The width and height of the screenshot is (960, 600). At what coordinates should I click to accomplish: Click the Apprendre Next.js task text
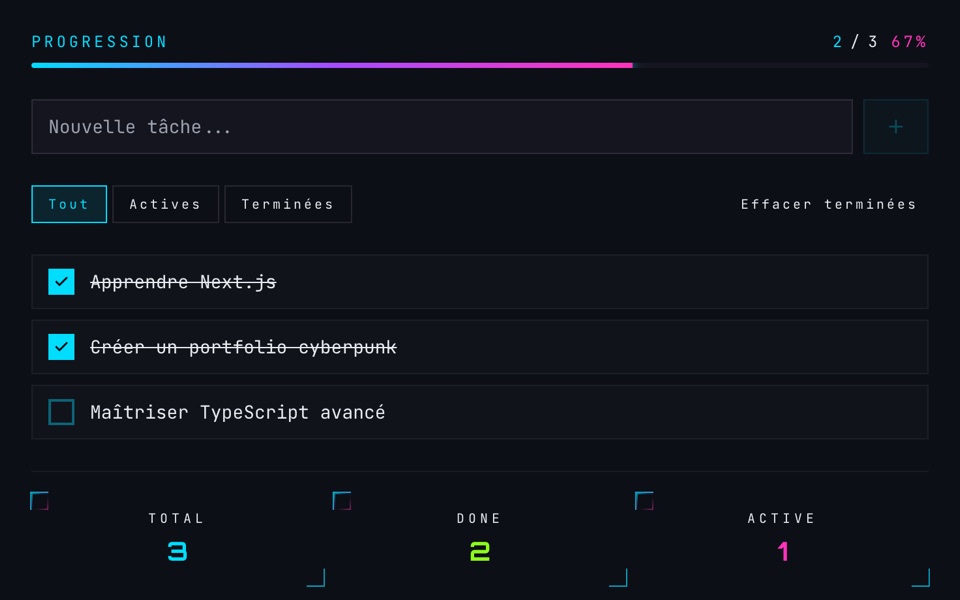pos(183,282)
